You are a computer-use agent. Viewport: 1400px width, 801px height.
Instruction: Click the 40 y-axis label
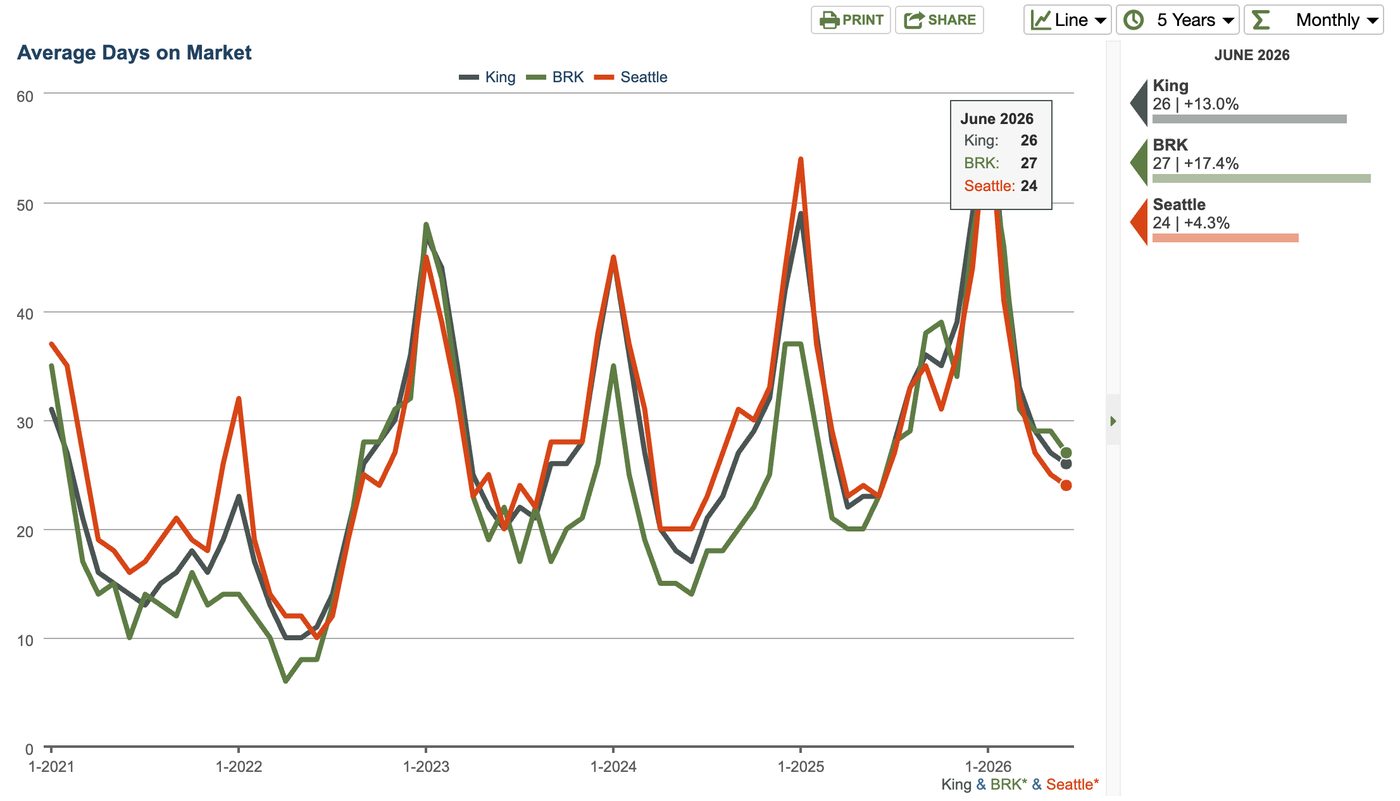point(24,313)
